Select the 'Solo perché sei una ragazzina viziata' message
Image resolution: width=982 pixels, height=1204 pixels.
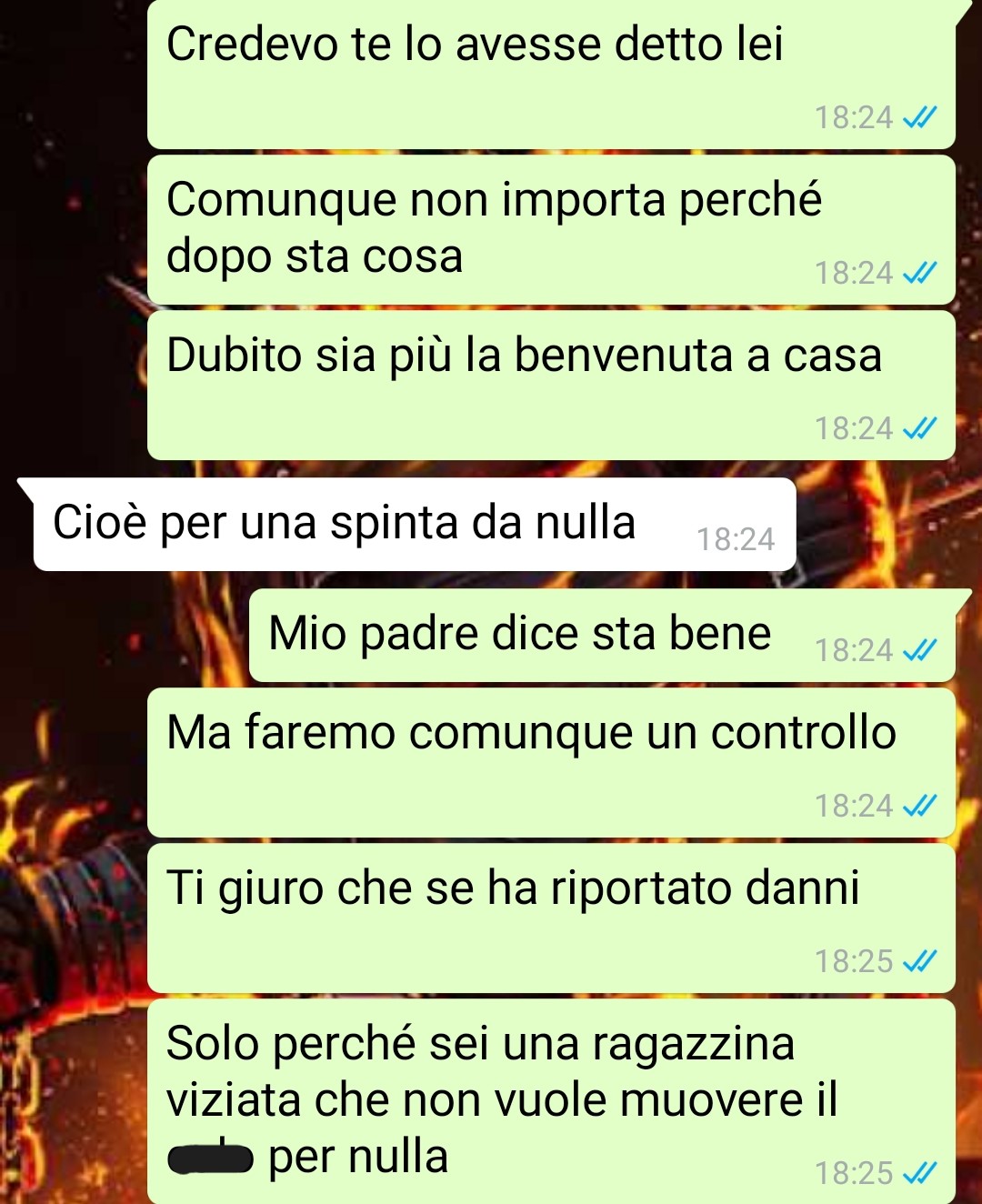551,1101
